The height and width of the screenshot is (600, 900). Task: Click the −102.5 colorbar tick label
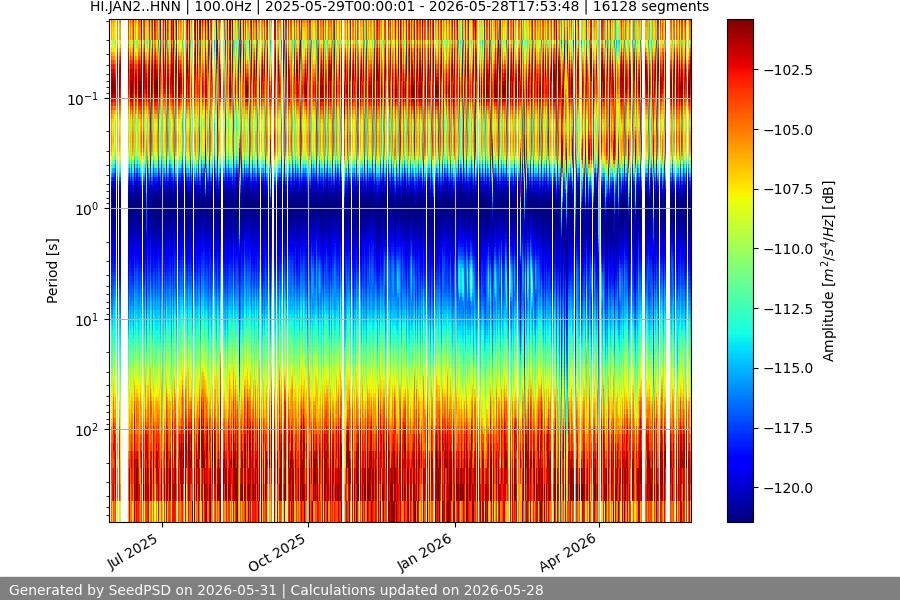click(x=789, y=70)
